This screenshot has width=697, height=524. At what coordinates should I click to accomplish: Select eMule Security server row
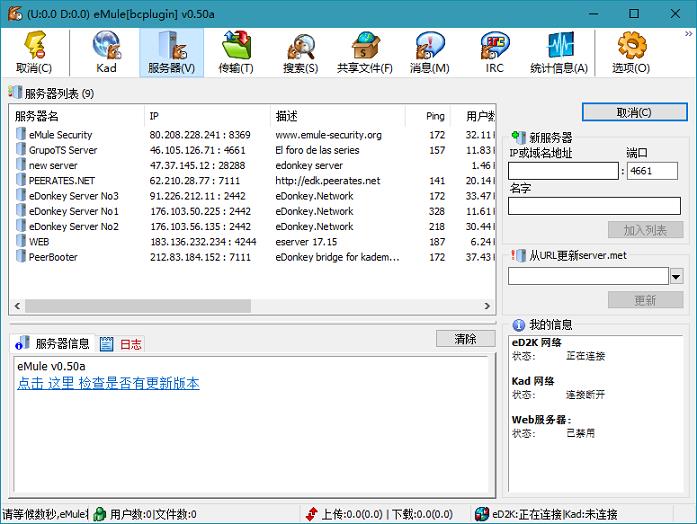(x=61, y=135)
